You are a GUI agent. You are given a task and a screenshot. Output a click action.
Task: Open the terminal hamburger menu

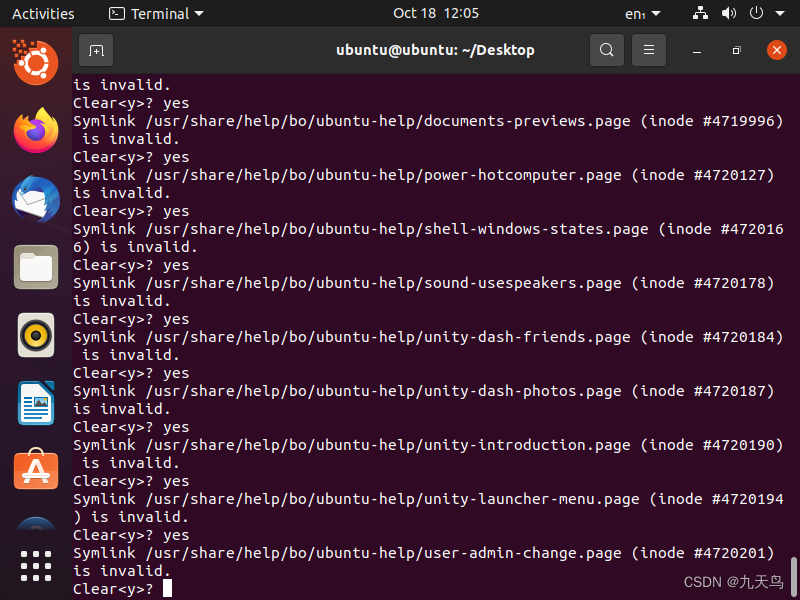tap(648, 50)
